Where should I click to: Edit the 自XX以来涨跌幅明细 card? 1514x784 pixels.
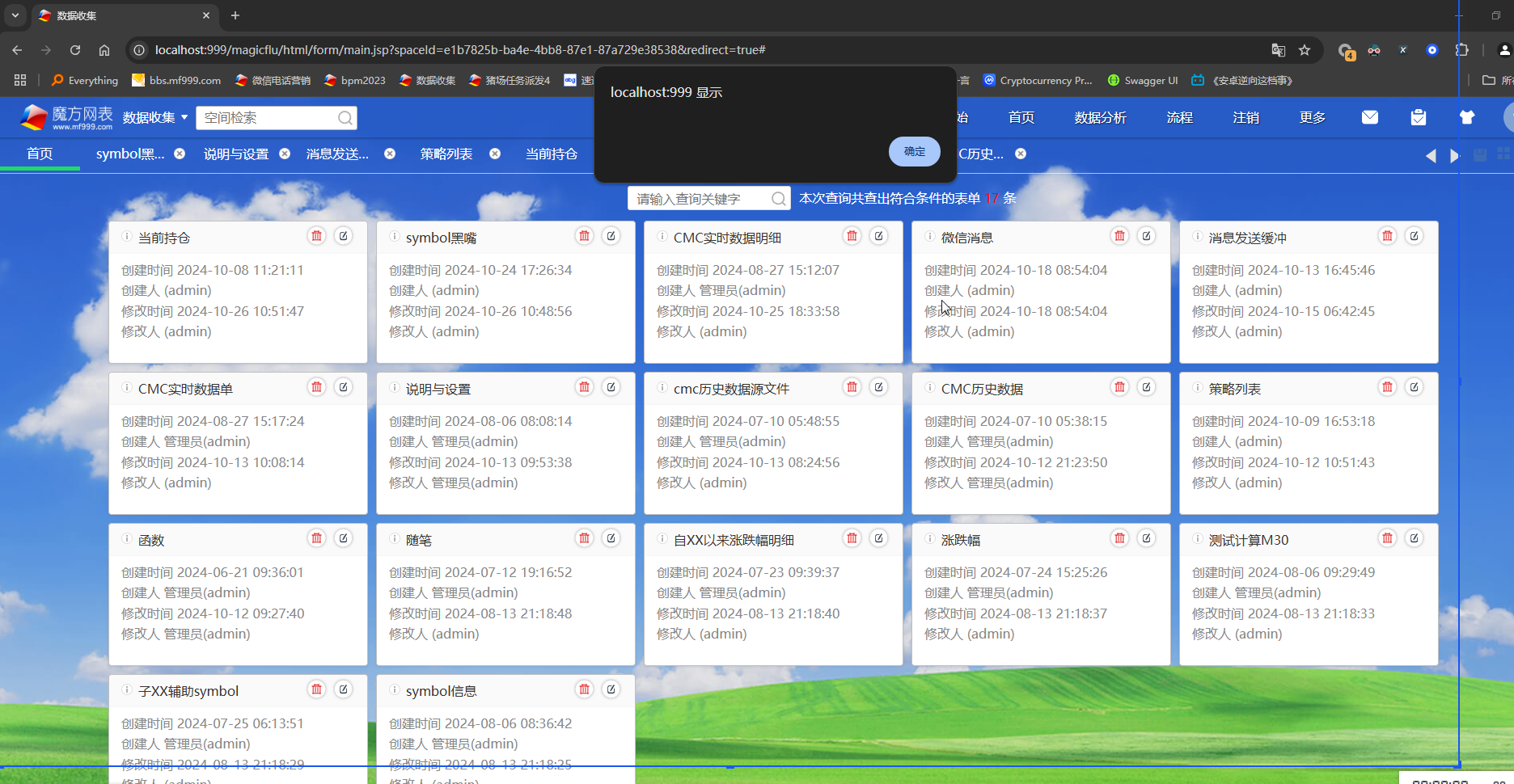click(x=879, y=538)
